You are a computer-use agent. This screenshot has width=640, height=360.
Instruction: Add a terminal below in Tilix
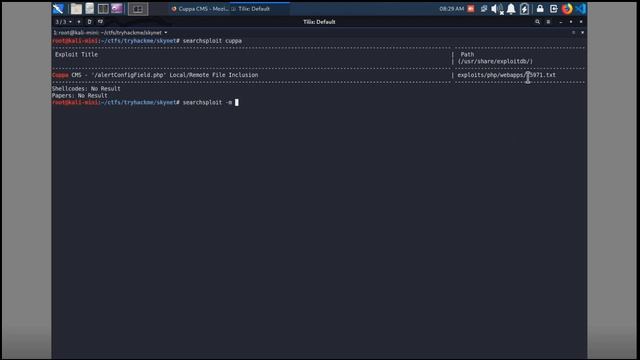[x=100, y=22]
